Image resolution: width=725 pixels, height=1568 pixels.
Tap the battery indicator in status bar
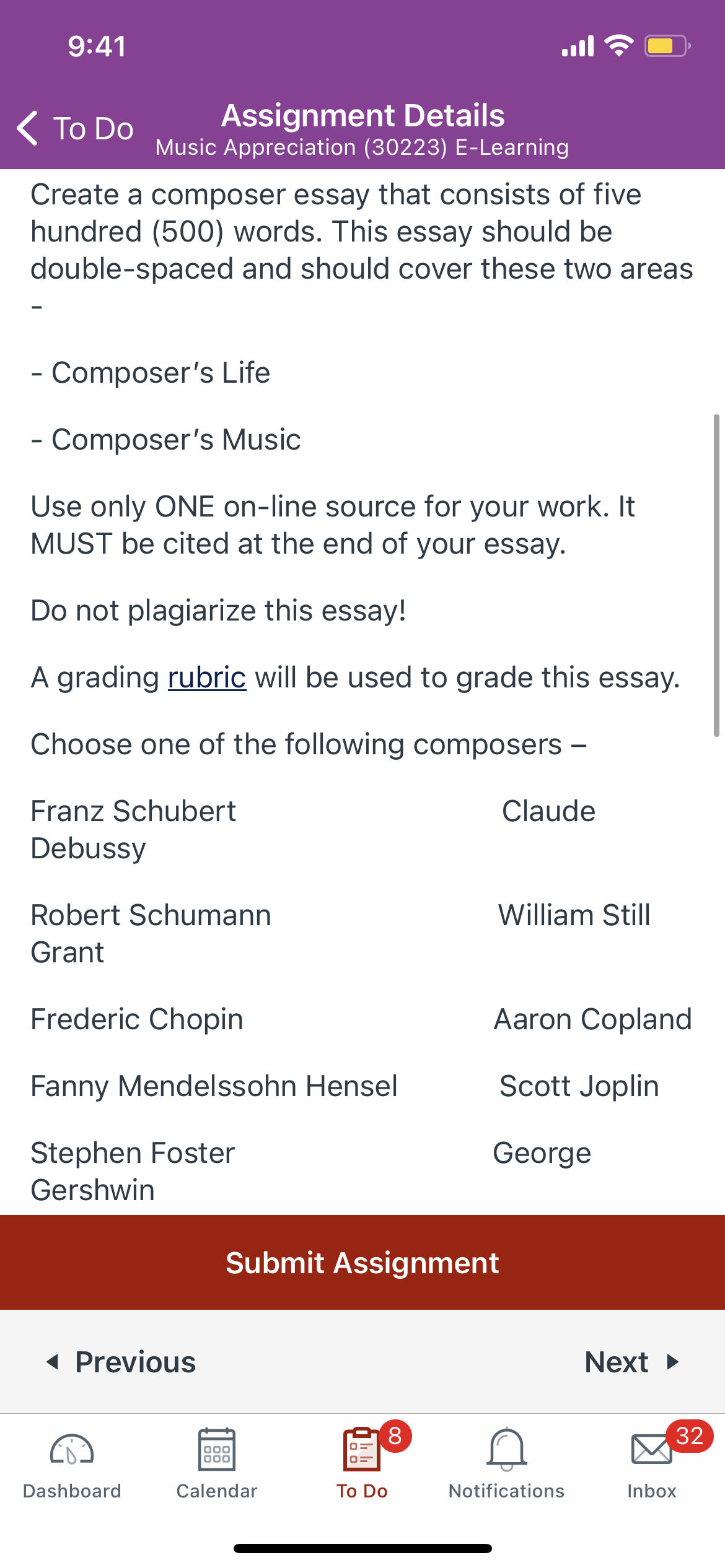pos(667,46)
